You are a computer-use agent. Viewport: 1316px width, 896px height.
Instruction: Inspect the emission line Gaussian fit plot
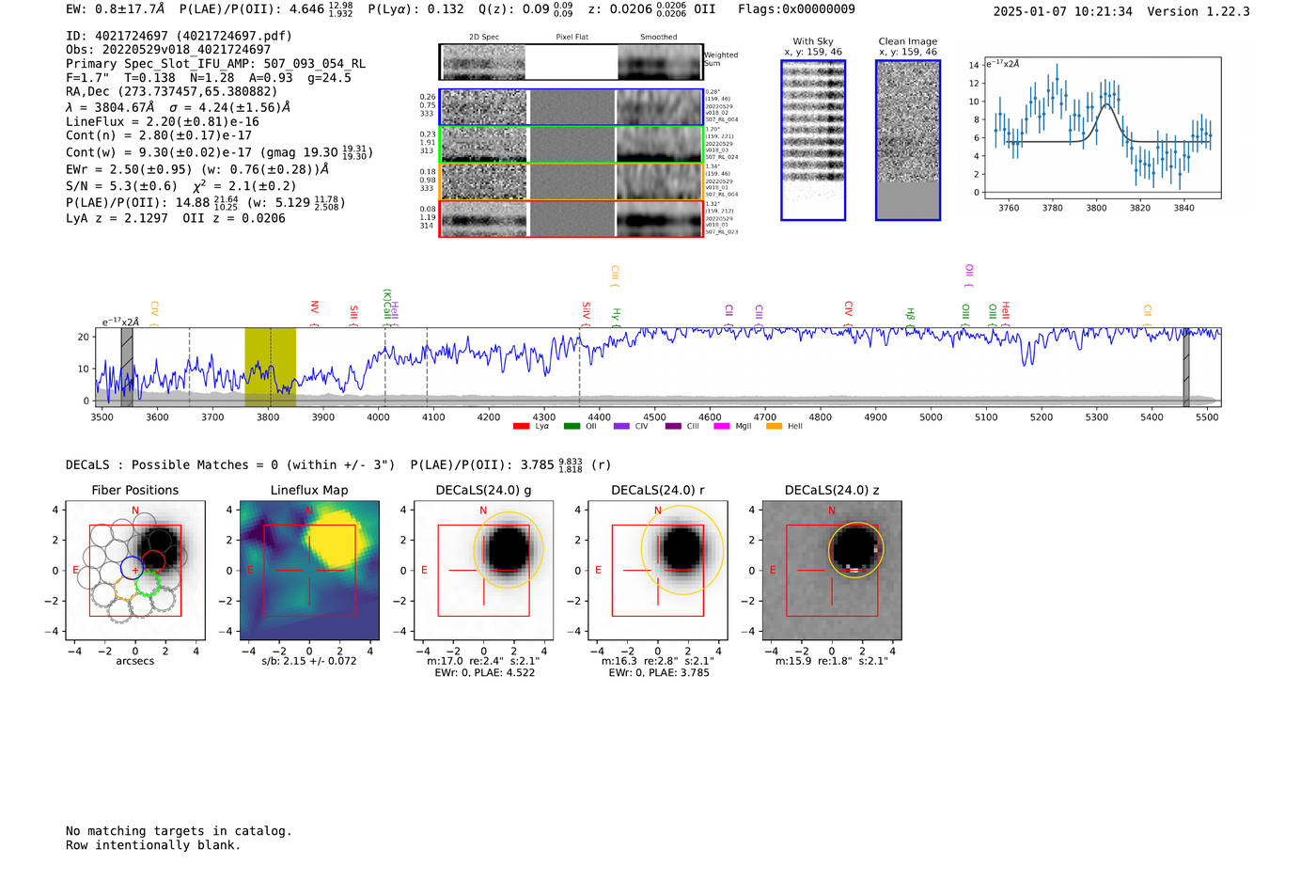pyautogui.click(x=1102, y=128)
